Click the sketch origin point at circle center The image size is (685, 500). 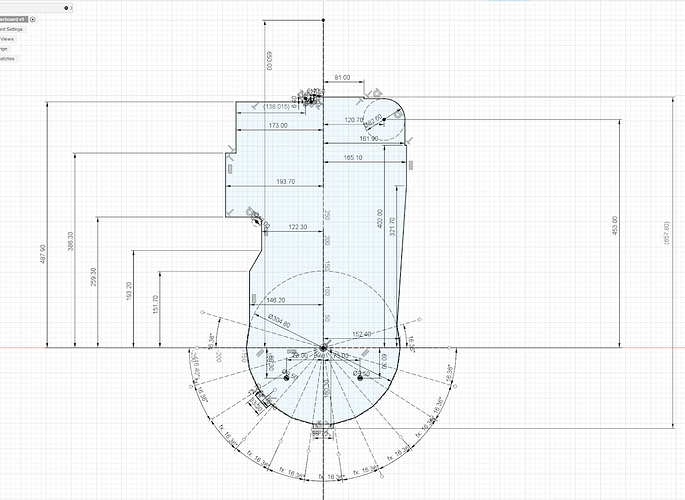tap(323, 348)
